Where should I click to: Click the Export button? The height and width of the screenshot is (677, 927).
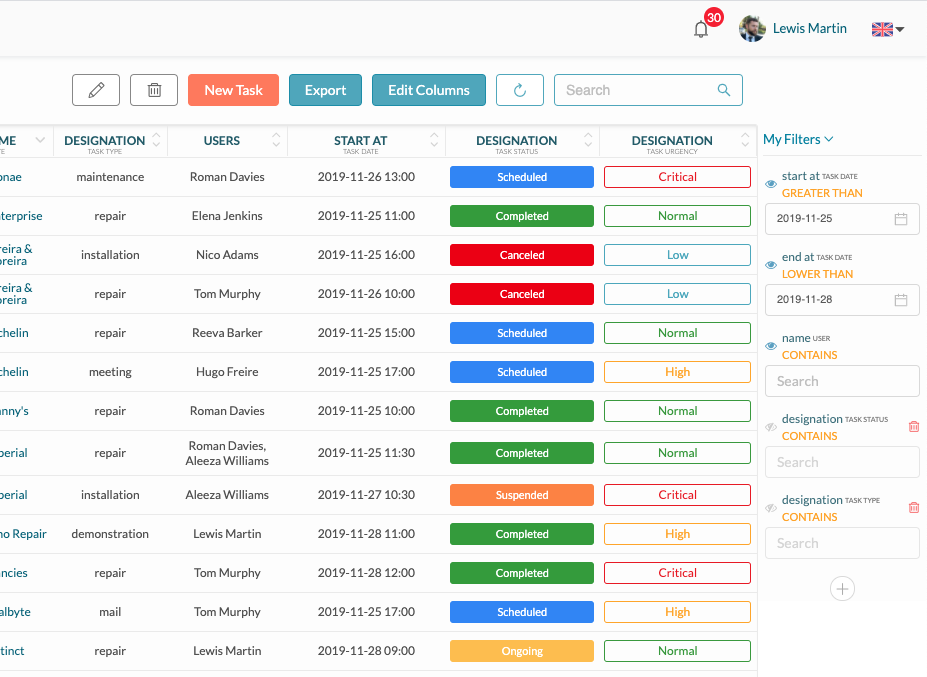tap(325, 90)
